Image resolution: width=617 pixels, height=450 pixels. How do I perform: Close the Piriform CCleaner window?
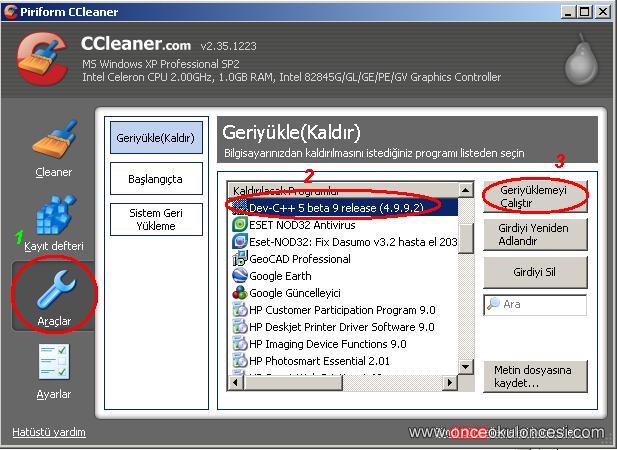[x=603, y=12]
